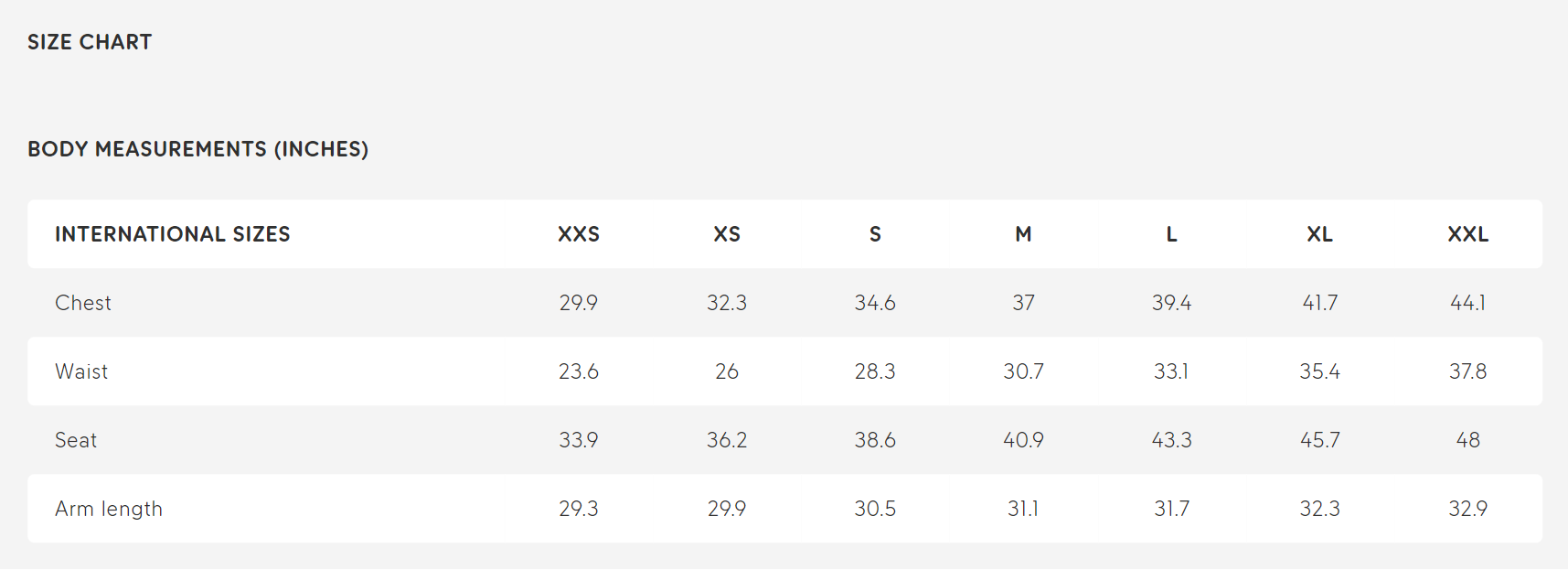Click the Chest row label
Image resolution: width=1568 pixels, height=570 pixels.
click(x=83, y=303)
